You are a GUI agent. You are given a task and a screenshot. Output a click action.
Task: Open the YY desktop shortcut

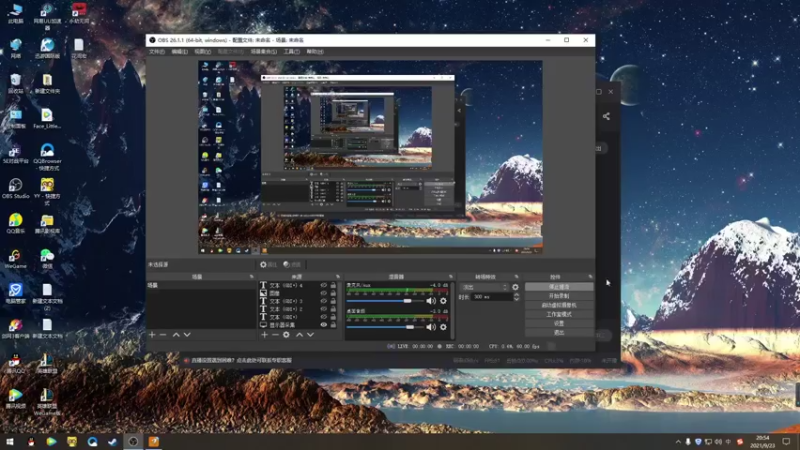tap(47, 191)
